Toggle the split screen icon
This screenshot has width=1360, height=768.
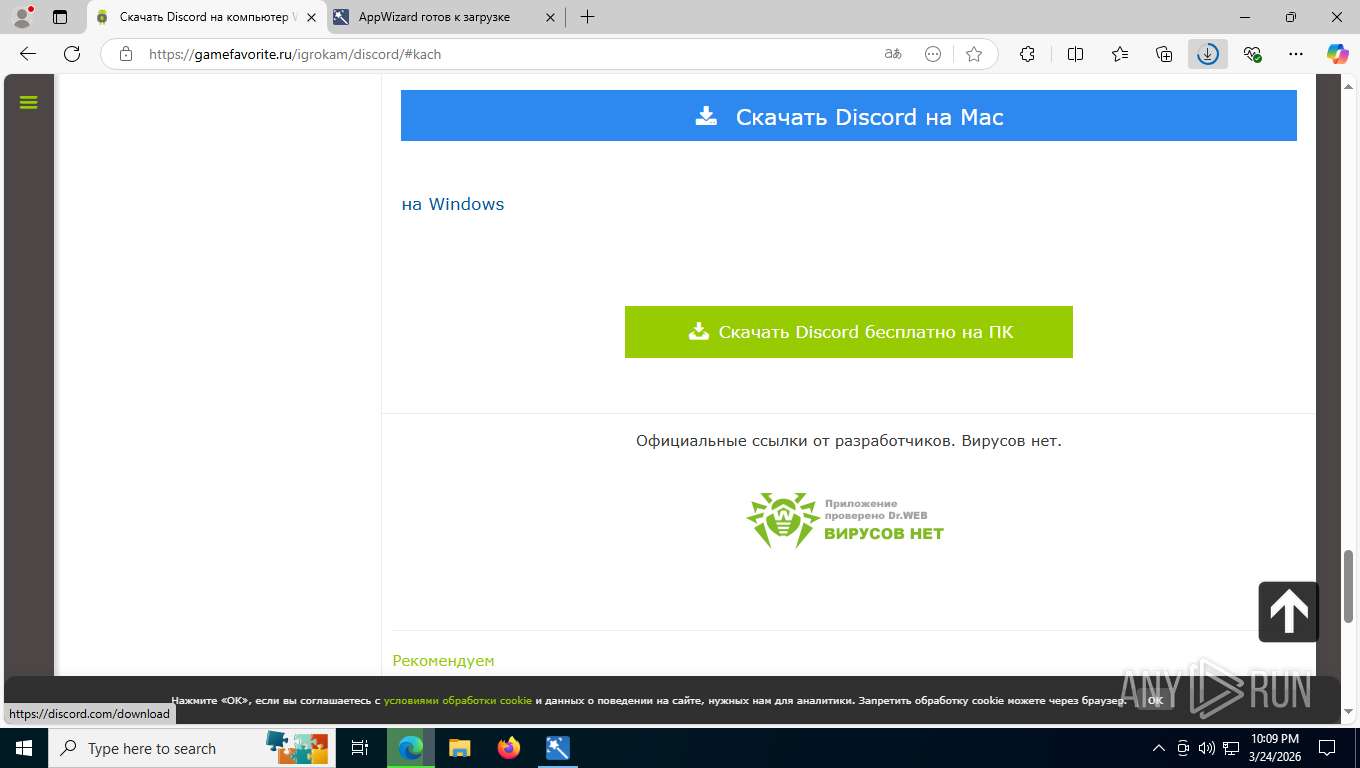[x=1076, y=54]
